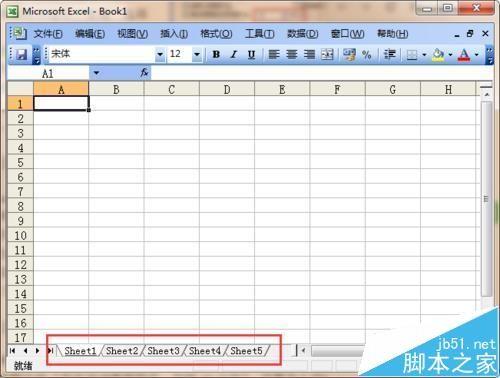Click horizontal scrollbar left arrow
Image resolution: width=500 pixels, height=378 pixels.
tap(303, 351)
